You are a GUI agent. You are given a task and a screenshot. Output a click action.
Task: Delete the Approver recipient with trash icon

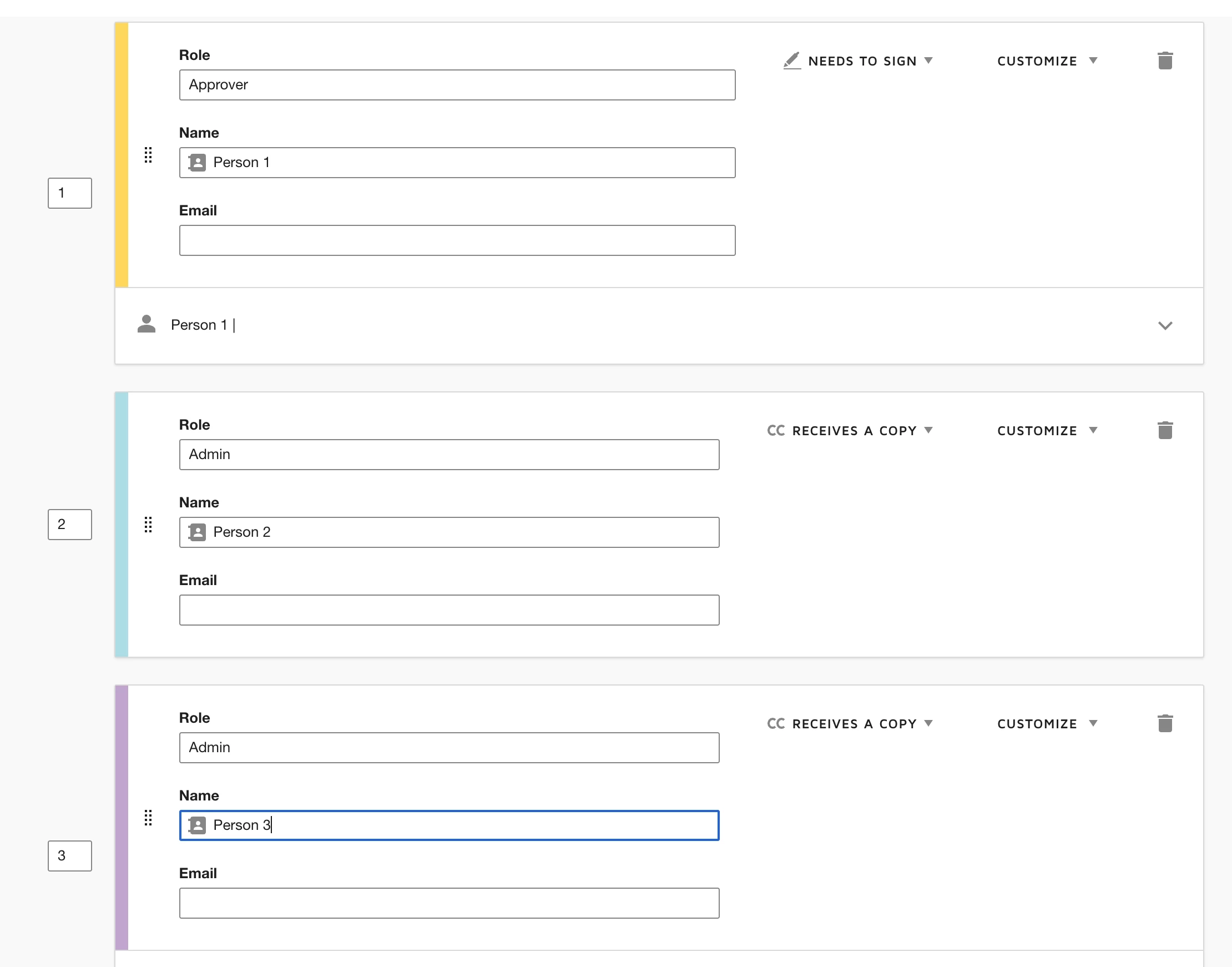(1165, 61)
